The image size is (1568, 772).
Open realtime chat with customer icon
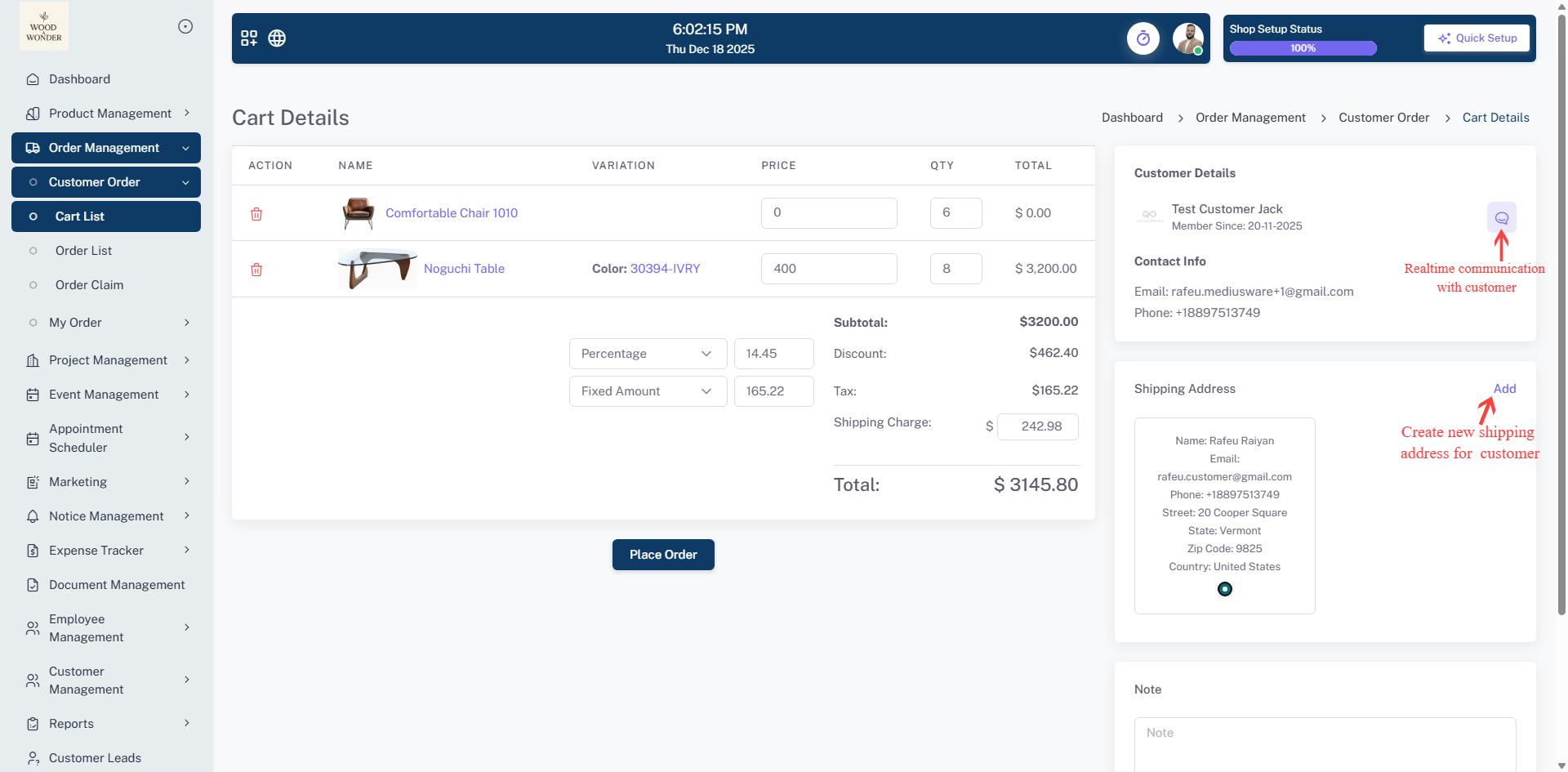coord(1501,218)
